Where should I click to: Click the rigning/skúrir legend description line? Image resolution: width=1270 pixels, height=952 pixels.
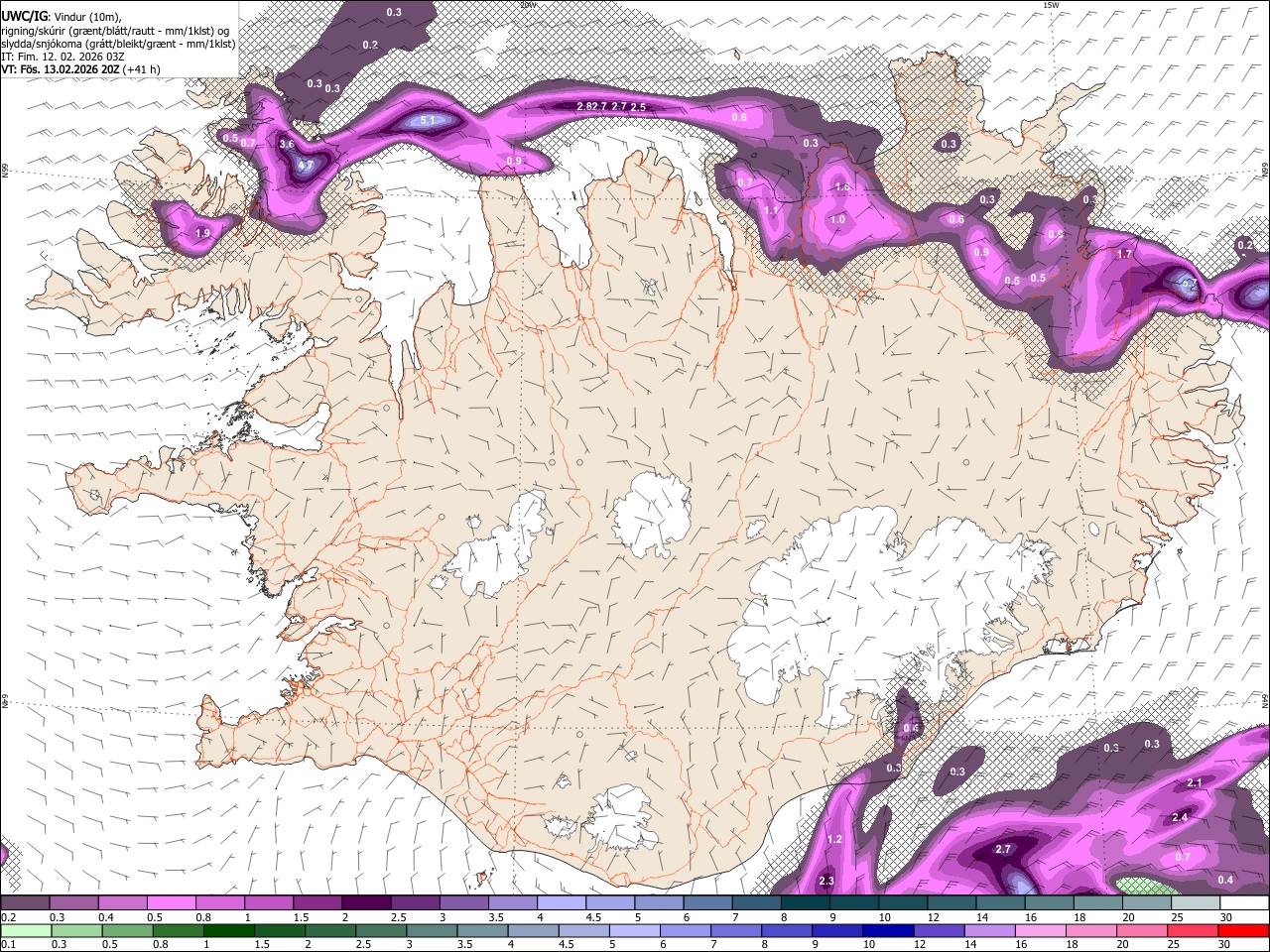[115, 30]
